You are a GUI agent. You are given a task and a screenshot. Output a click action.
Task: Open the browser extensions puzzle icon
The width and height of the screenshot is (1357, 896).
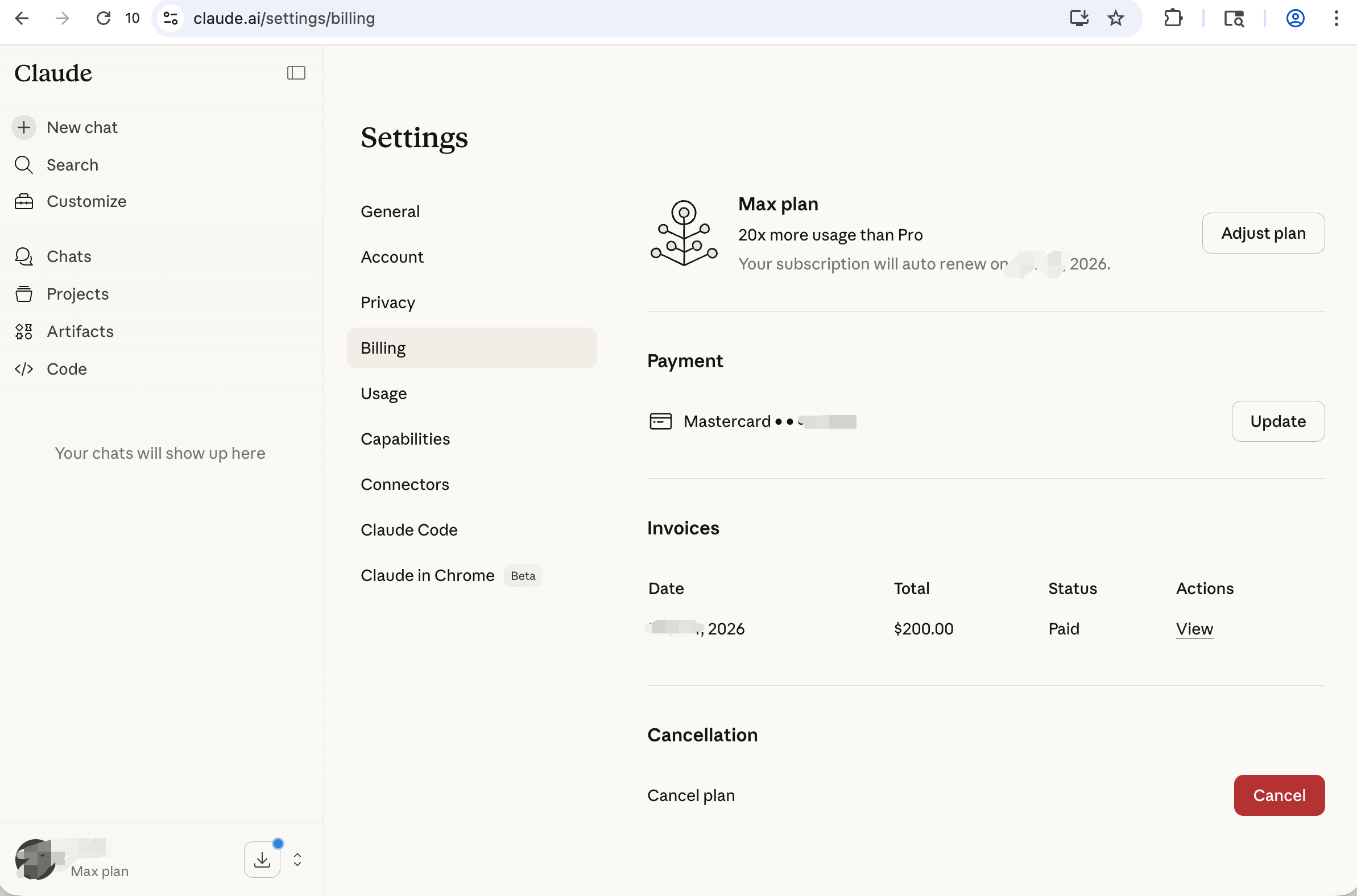pyautogui.click(x=1173, y=18)
